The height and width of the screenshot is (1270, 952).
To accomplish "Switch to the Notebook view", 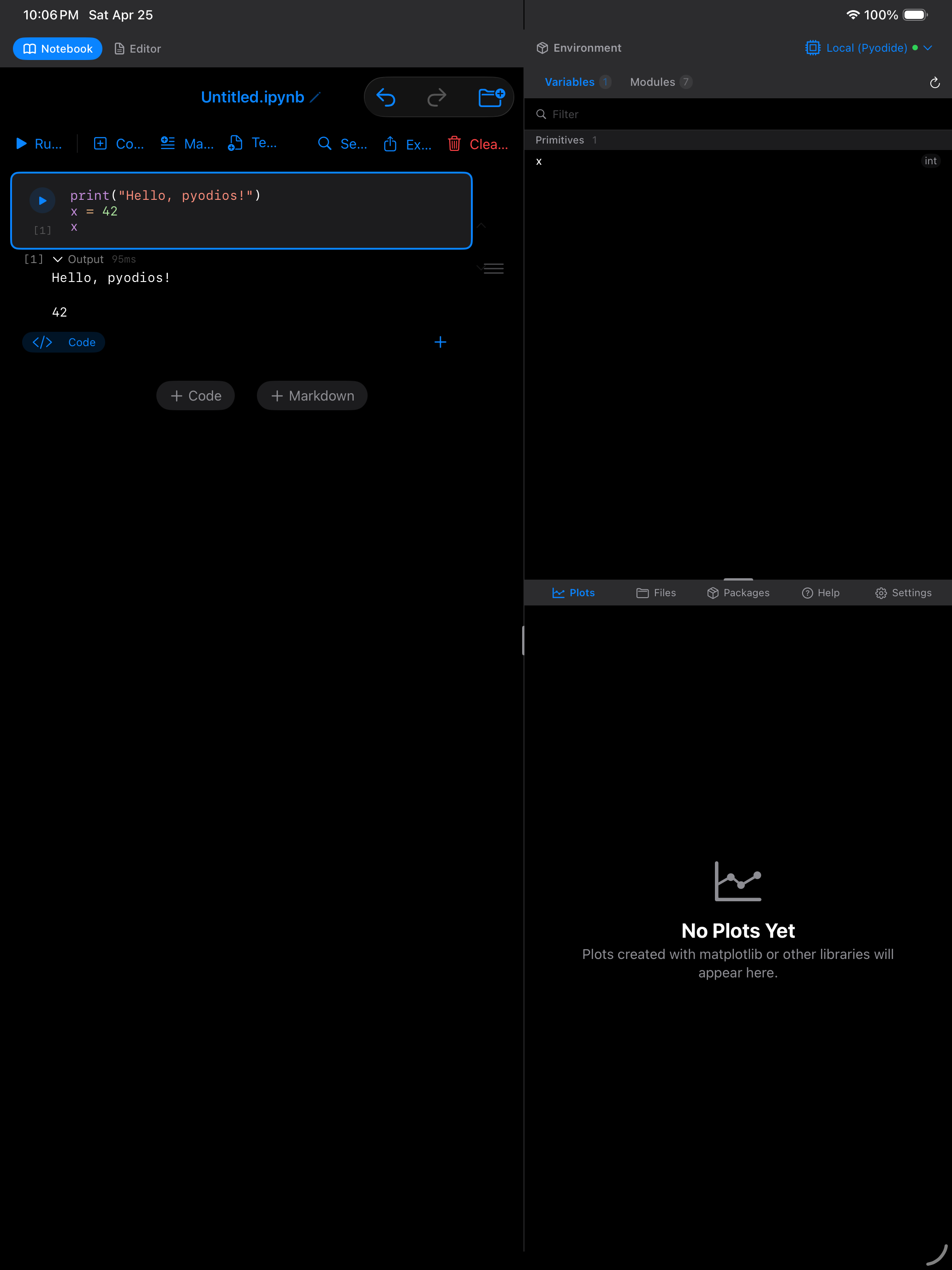I will (x=57, y=49).
